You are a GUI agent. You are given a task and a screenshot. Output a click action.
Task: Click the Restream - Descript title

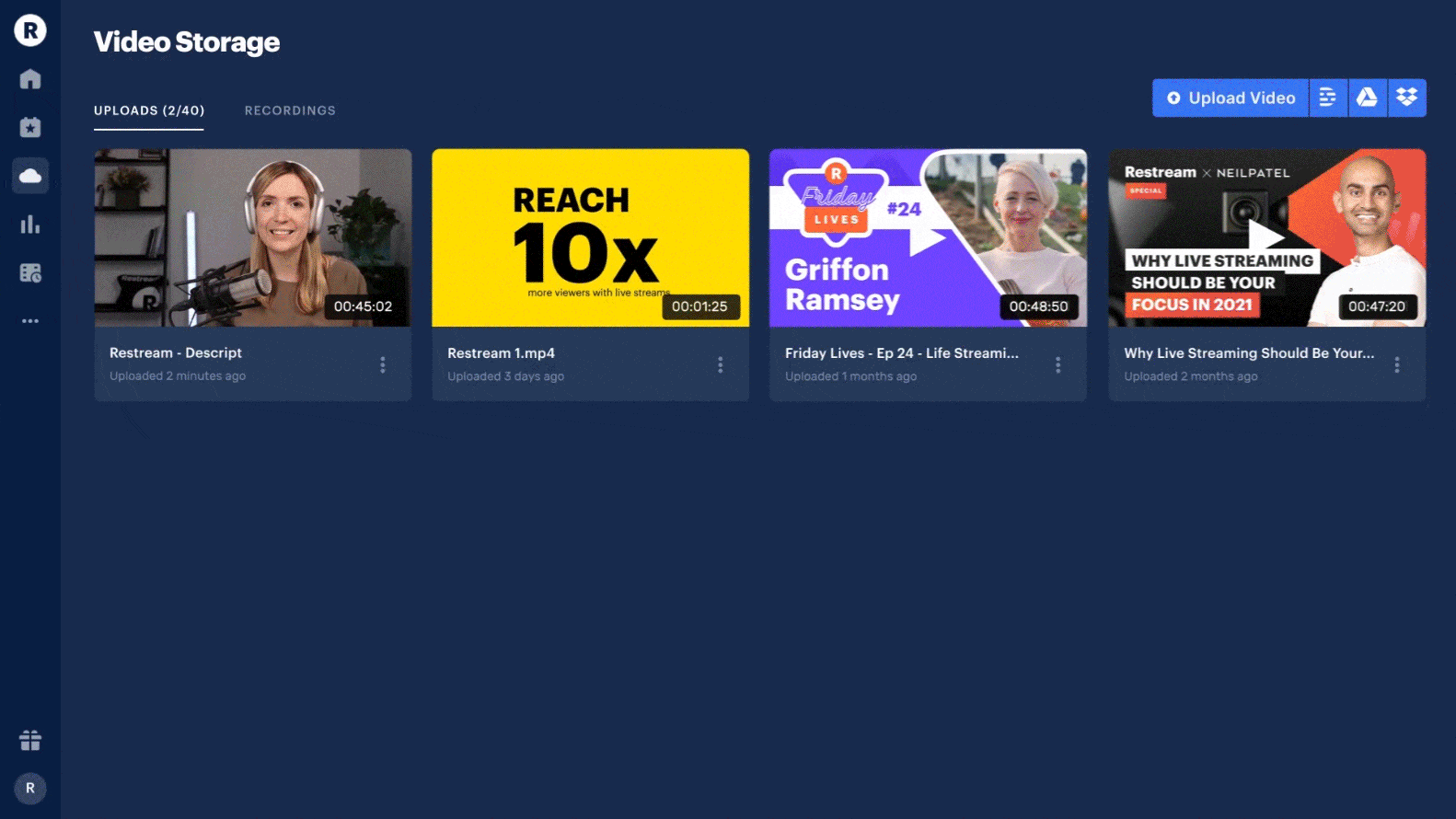point(176,353)
